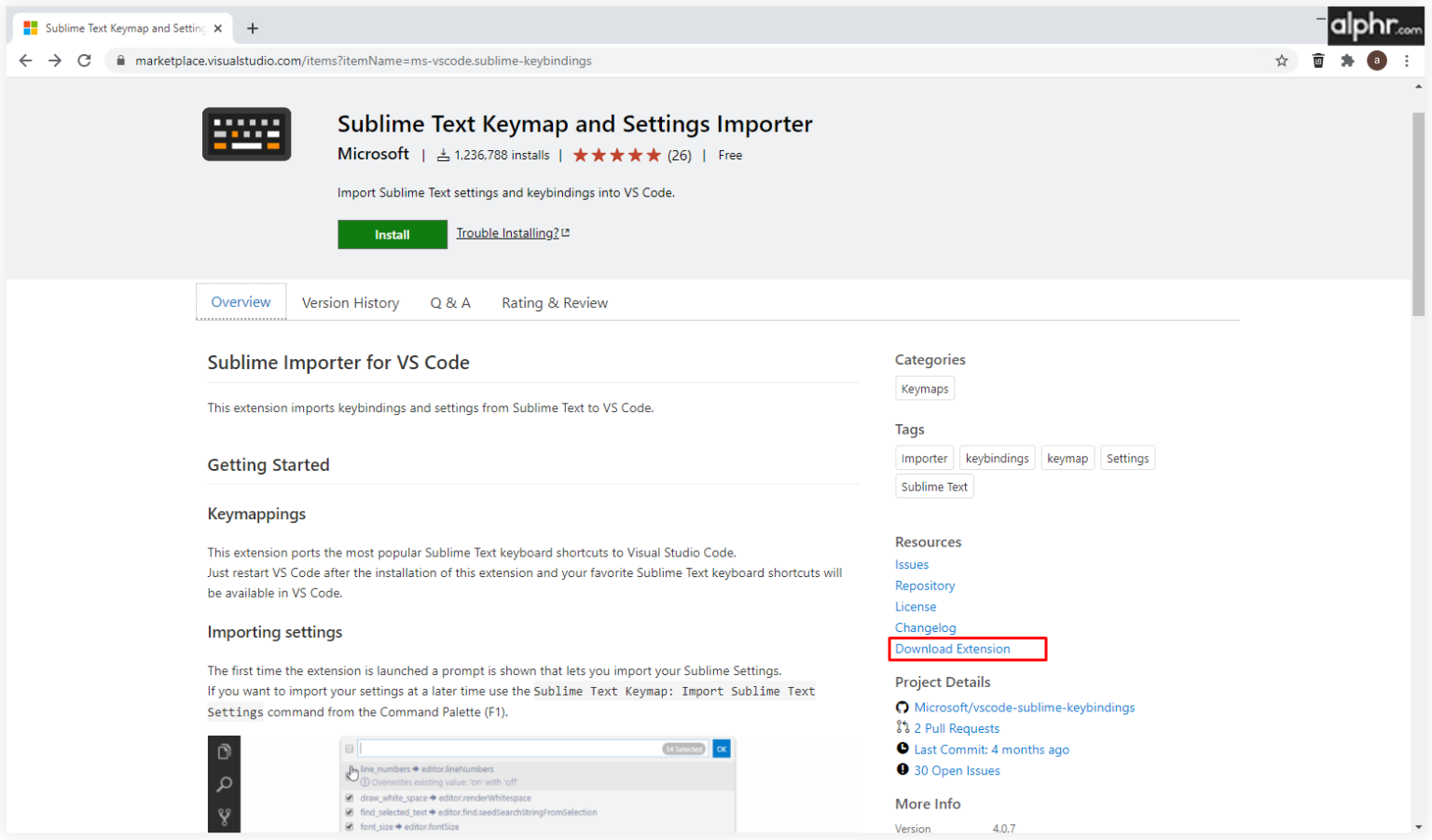Image resolution: width=1432 pixels, height=840 pixels.
Task: Select the Sublime Text Keymap browser tab
Action: (123, 28)
